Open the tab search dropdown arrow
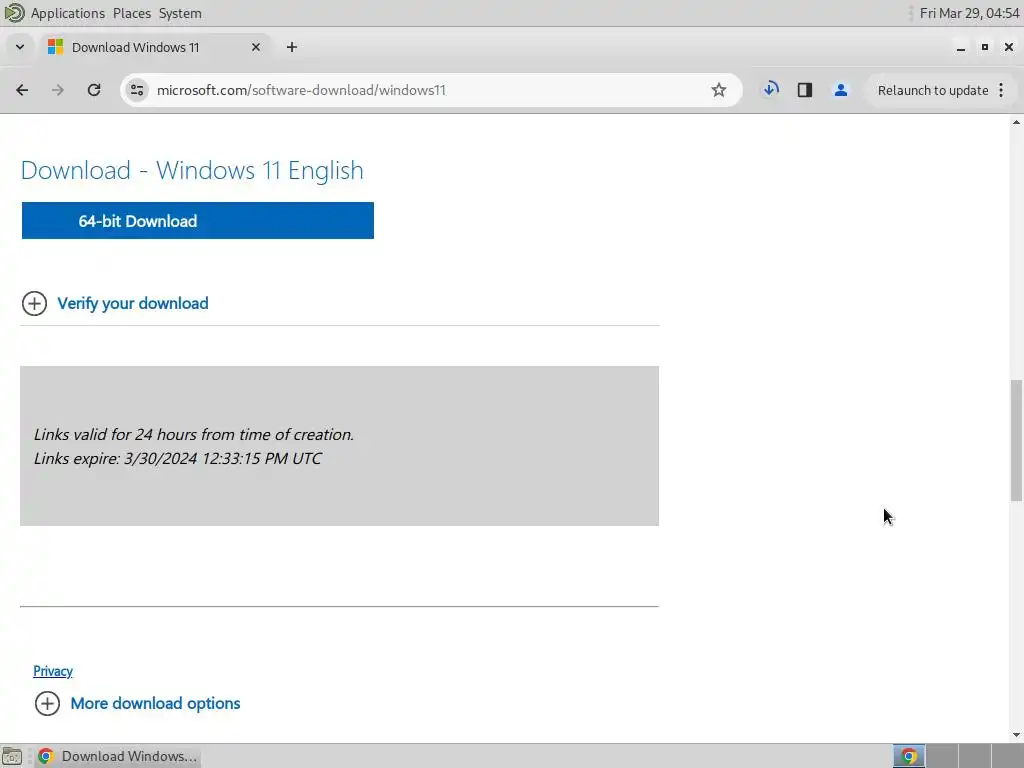The width and height of the screenshot is (1024, 768). 20,47
